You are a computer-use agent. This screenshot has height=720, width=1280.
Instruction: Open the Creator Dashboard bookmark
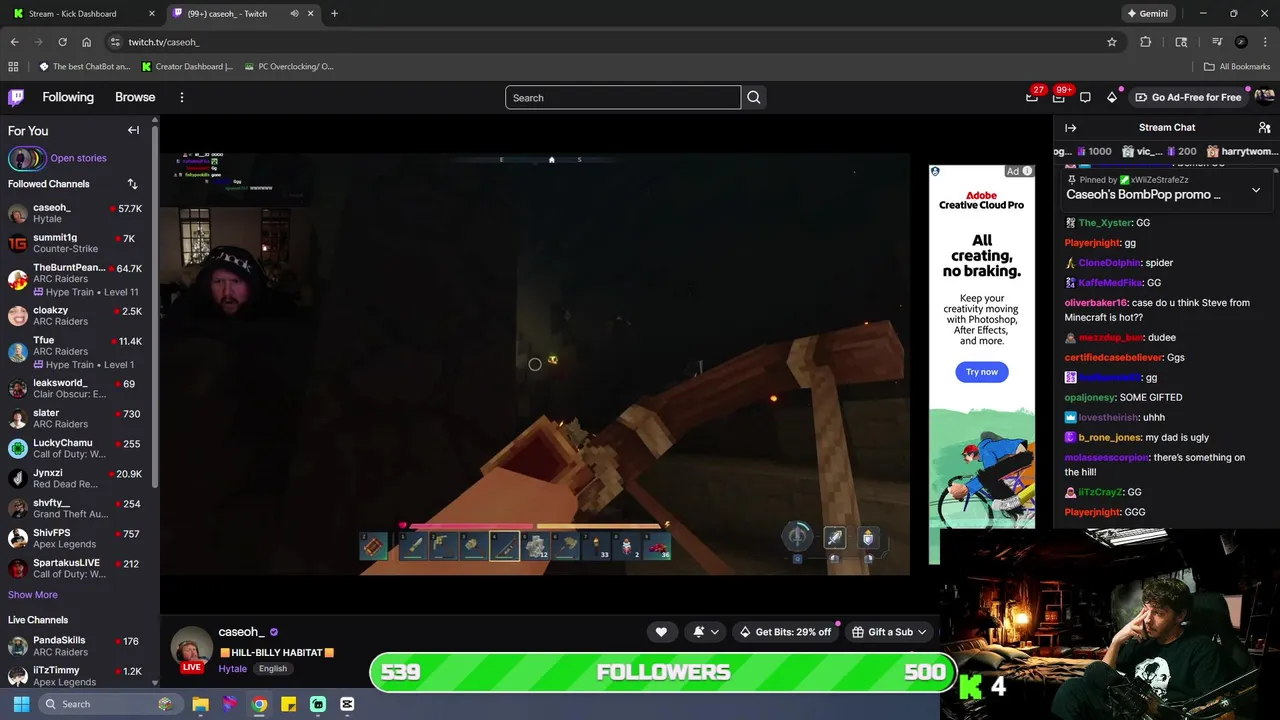187,67
